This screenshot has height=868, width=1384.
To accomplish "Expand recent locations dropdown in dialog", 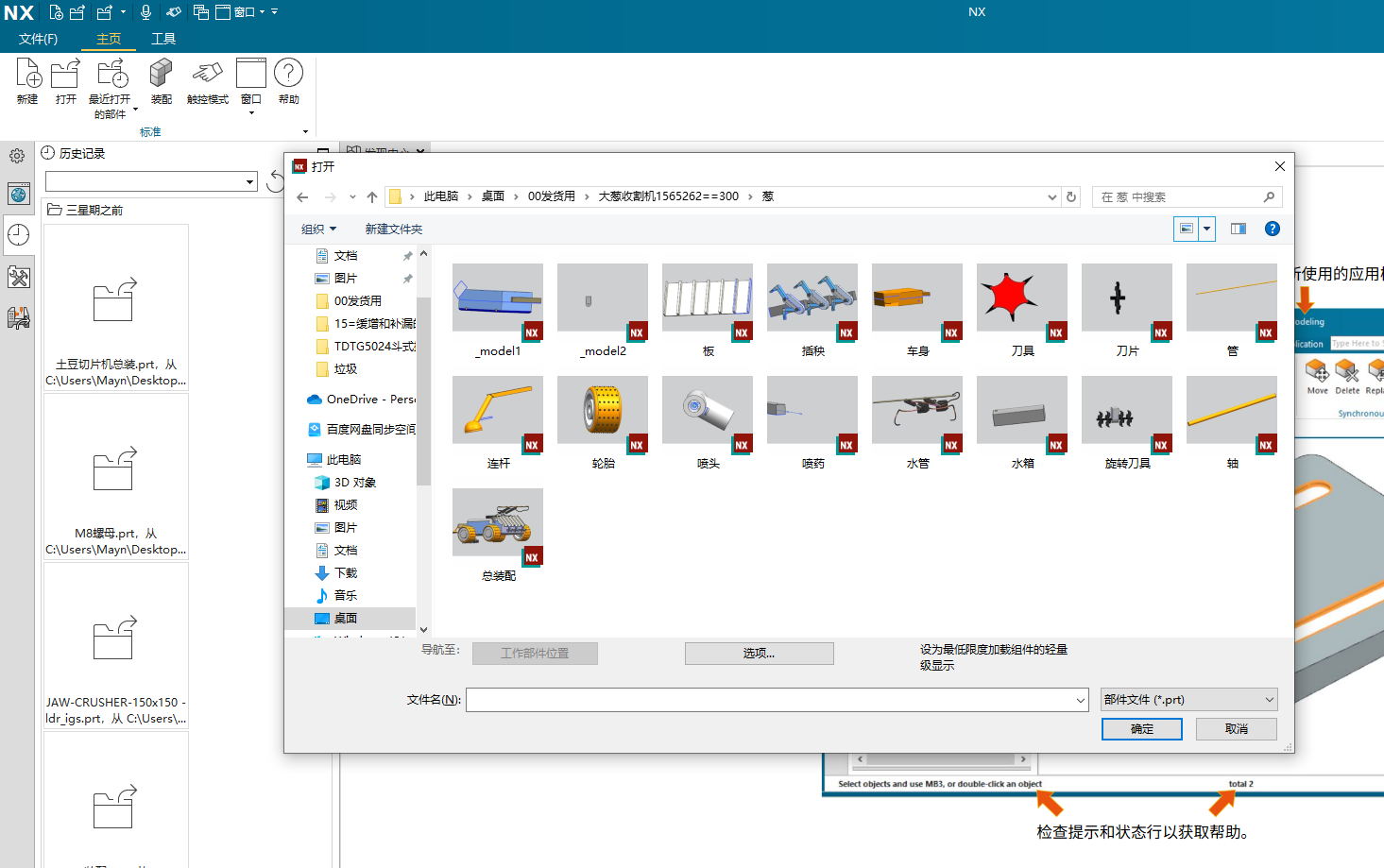I will 352,197.
